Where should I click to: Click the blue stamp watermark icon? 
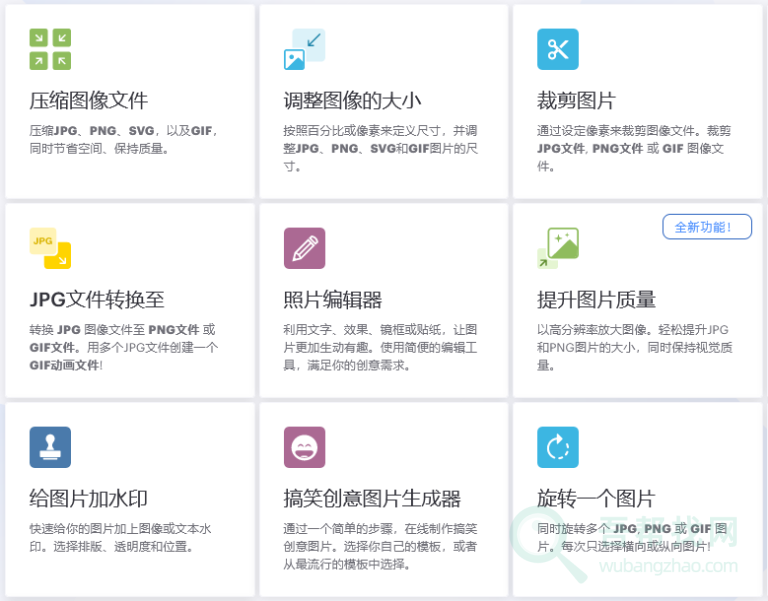(50, 447)
